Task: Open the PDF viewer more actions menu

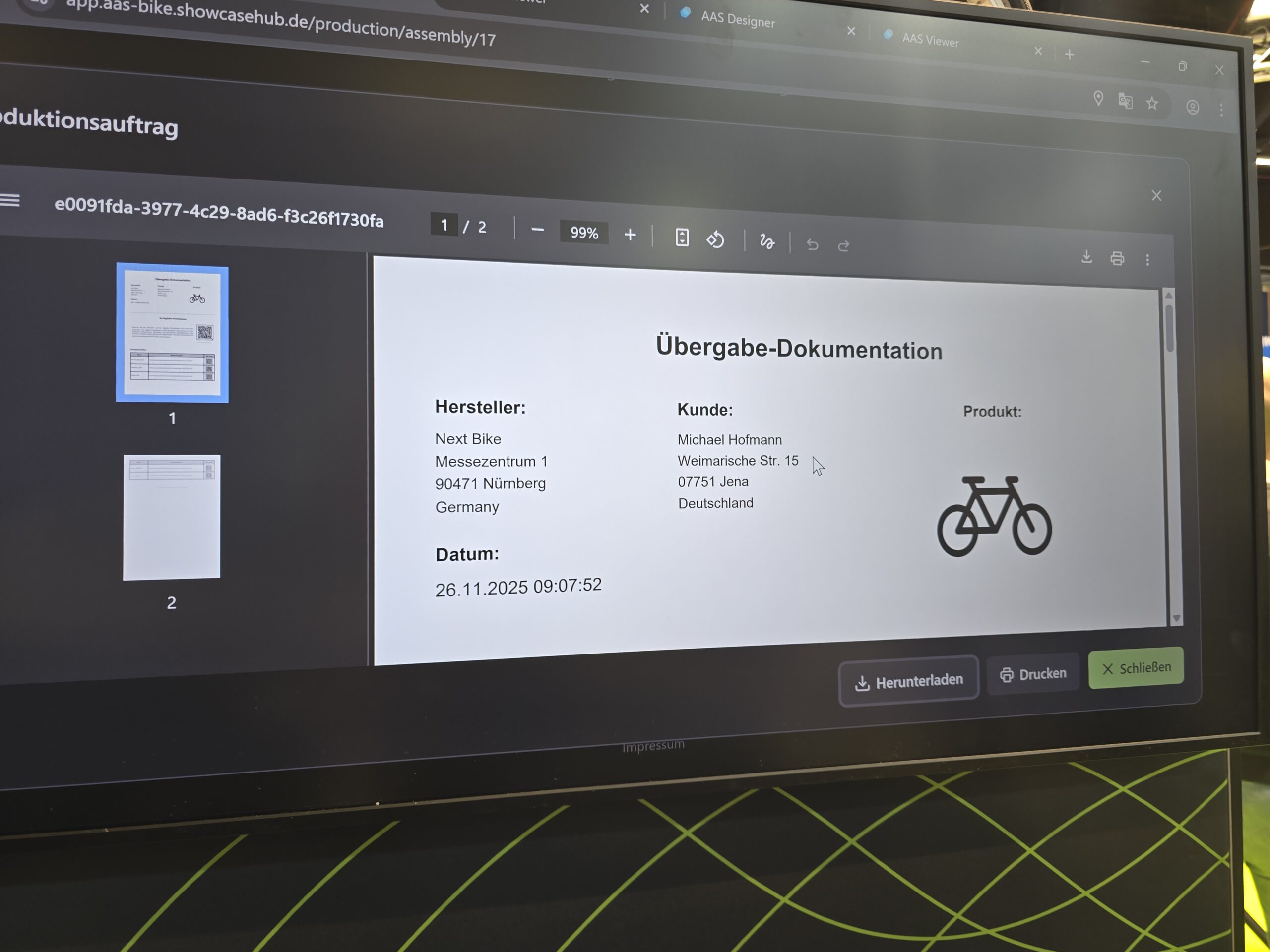Action: point(1147,260)
